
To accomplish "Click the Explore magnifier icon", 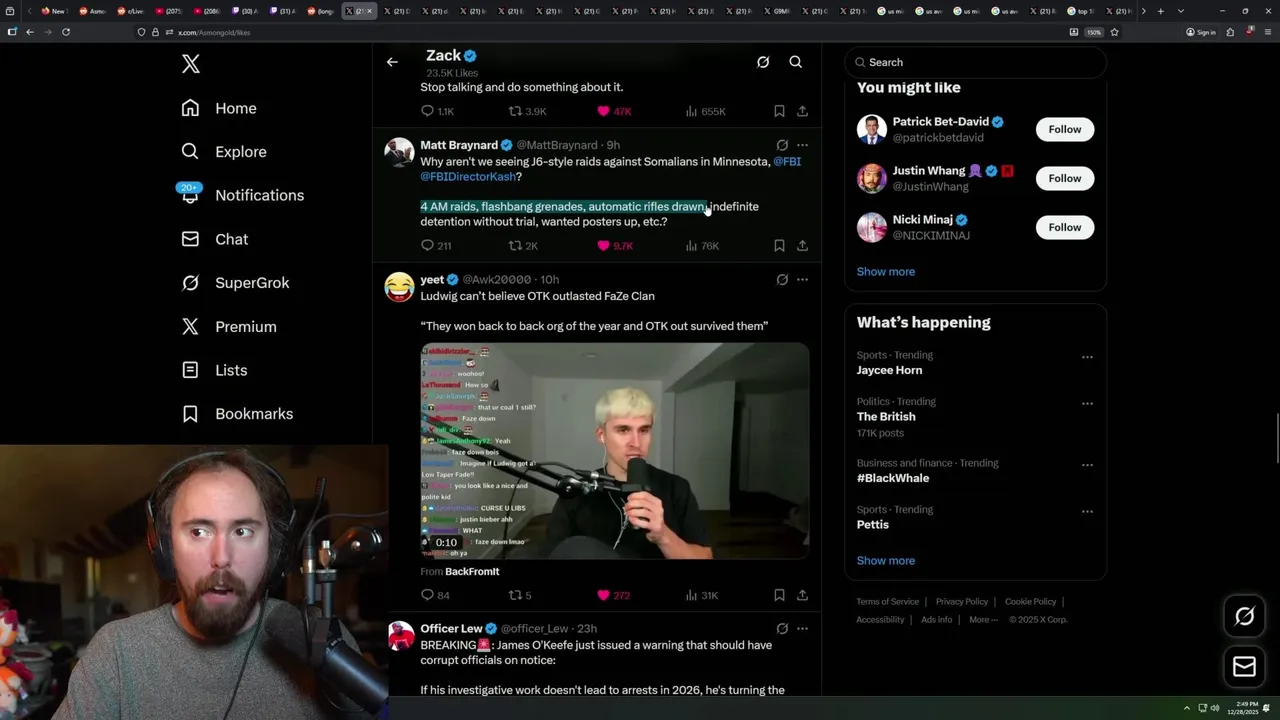I will coord(190,152).
